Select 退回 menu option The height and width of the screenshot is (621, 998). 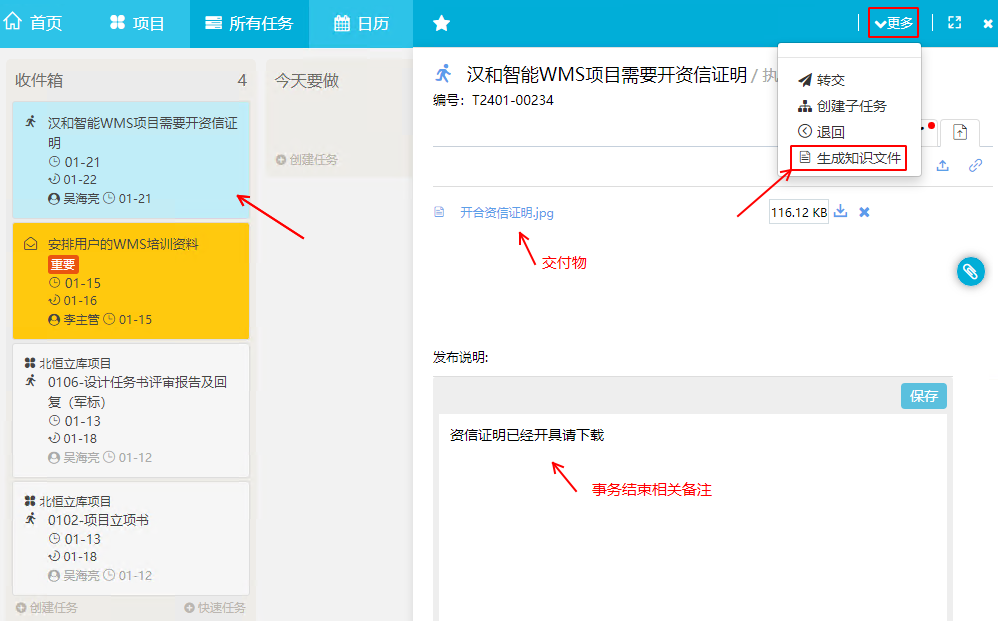[830, 132]
